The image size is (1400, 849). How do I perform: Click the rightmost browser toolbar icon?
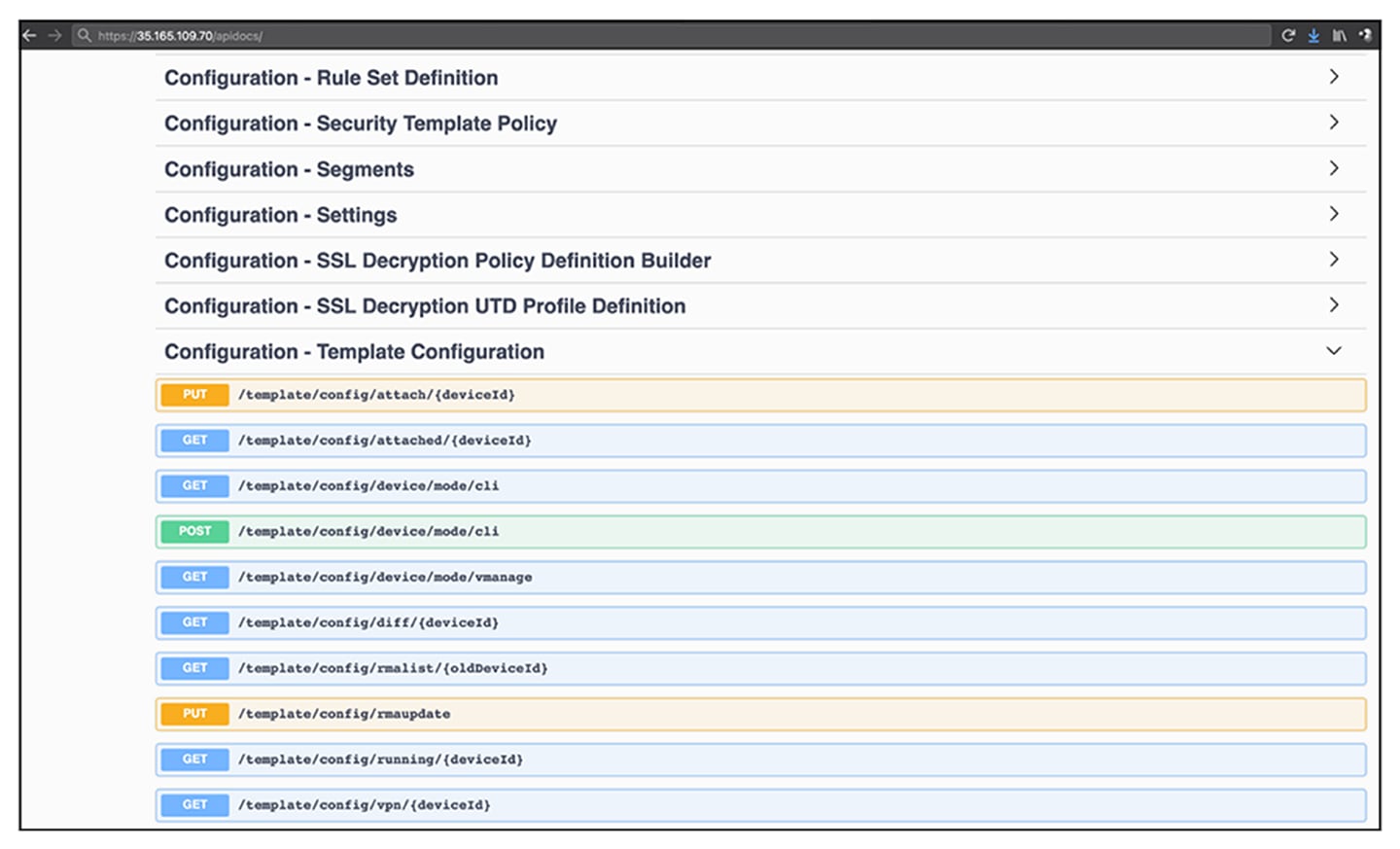click(1366, 35)
